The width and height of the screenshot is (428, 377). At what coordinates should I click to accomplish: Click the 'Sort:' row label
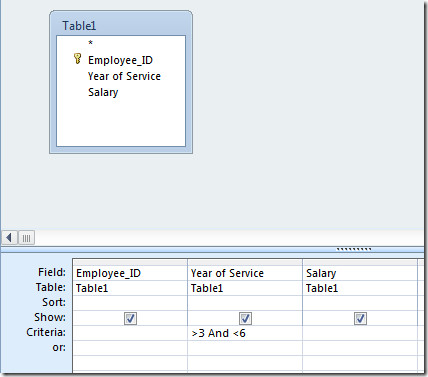coord(54,302)
